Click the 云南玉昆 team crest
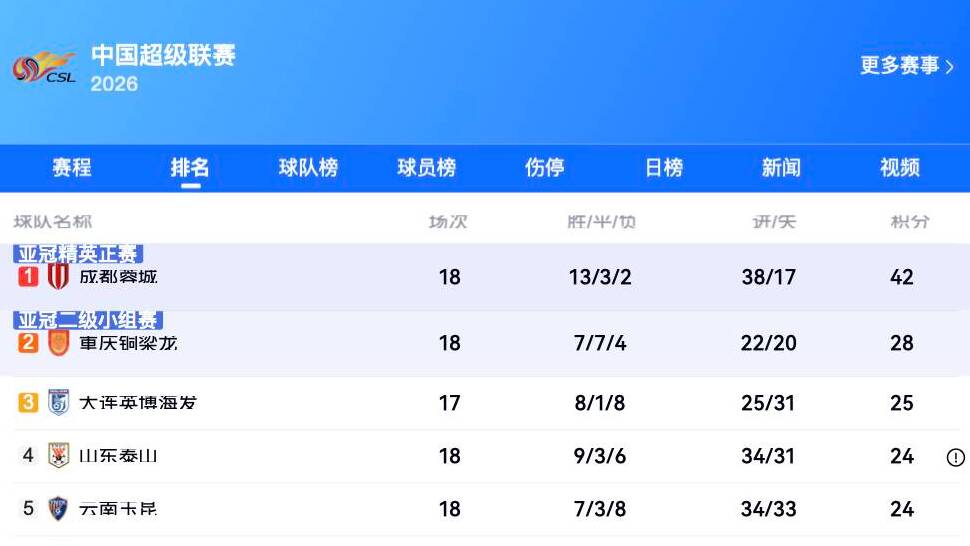The width and height of the screenshot is (970, 546). (x=58, y=508)
